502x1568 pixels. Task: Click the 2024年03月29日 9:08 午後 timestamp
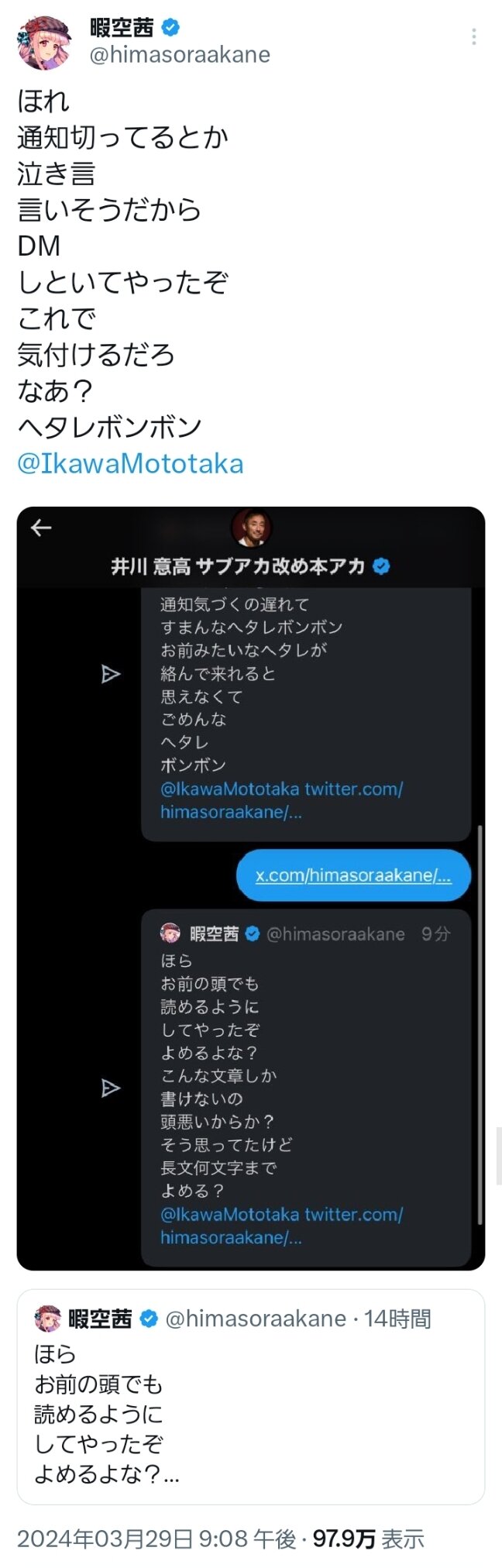(x=156, y=1539)
